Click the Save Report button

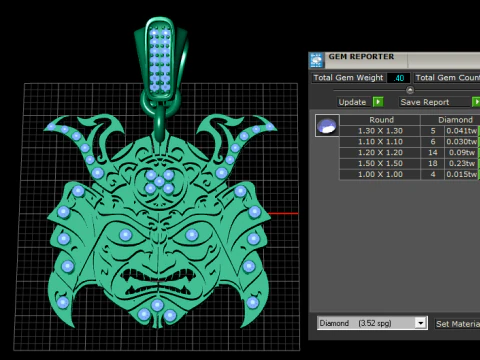coord(435,102)
